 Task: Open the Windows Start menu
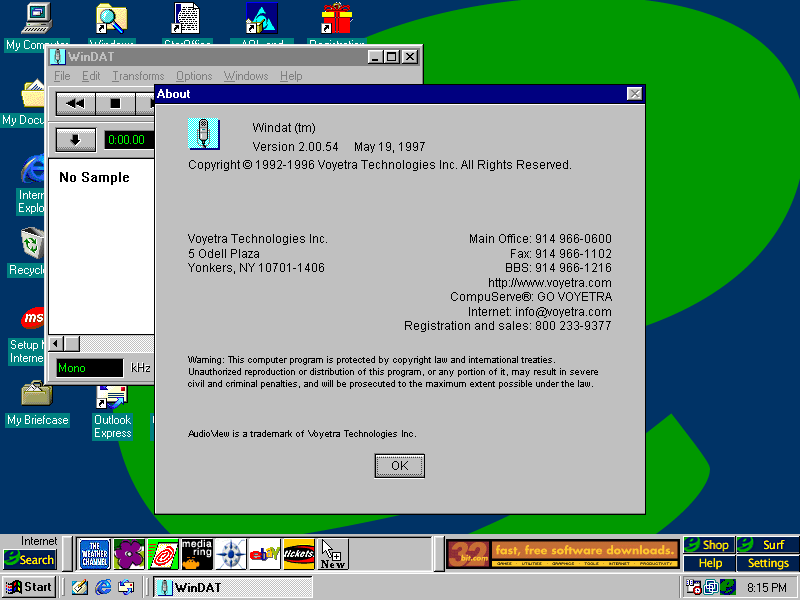coord(29,587)
